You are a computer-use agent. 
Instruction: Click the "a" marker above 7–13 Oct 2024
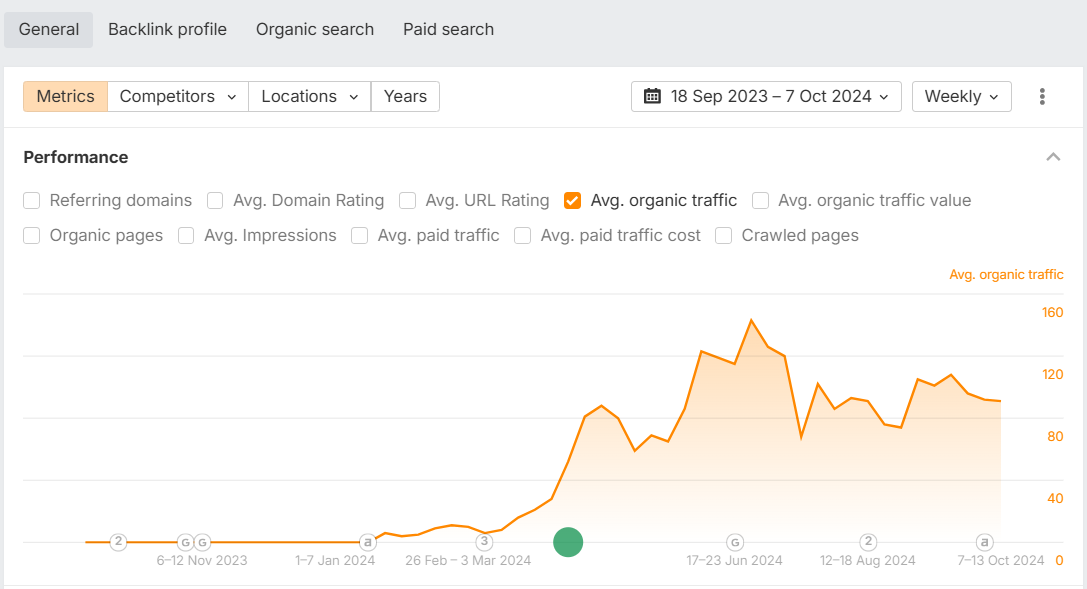[x=985, y=542]
